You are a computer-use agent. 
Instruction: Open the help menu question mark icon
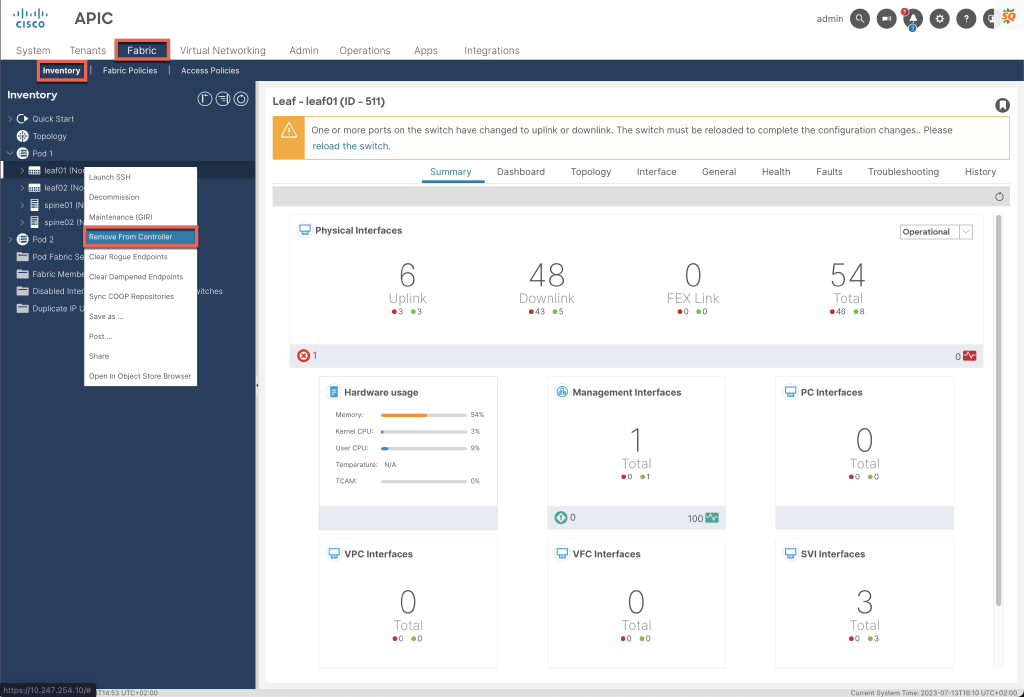point(965,18)
